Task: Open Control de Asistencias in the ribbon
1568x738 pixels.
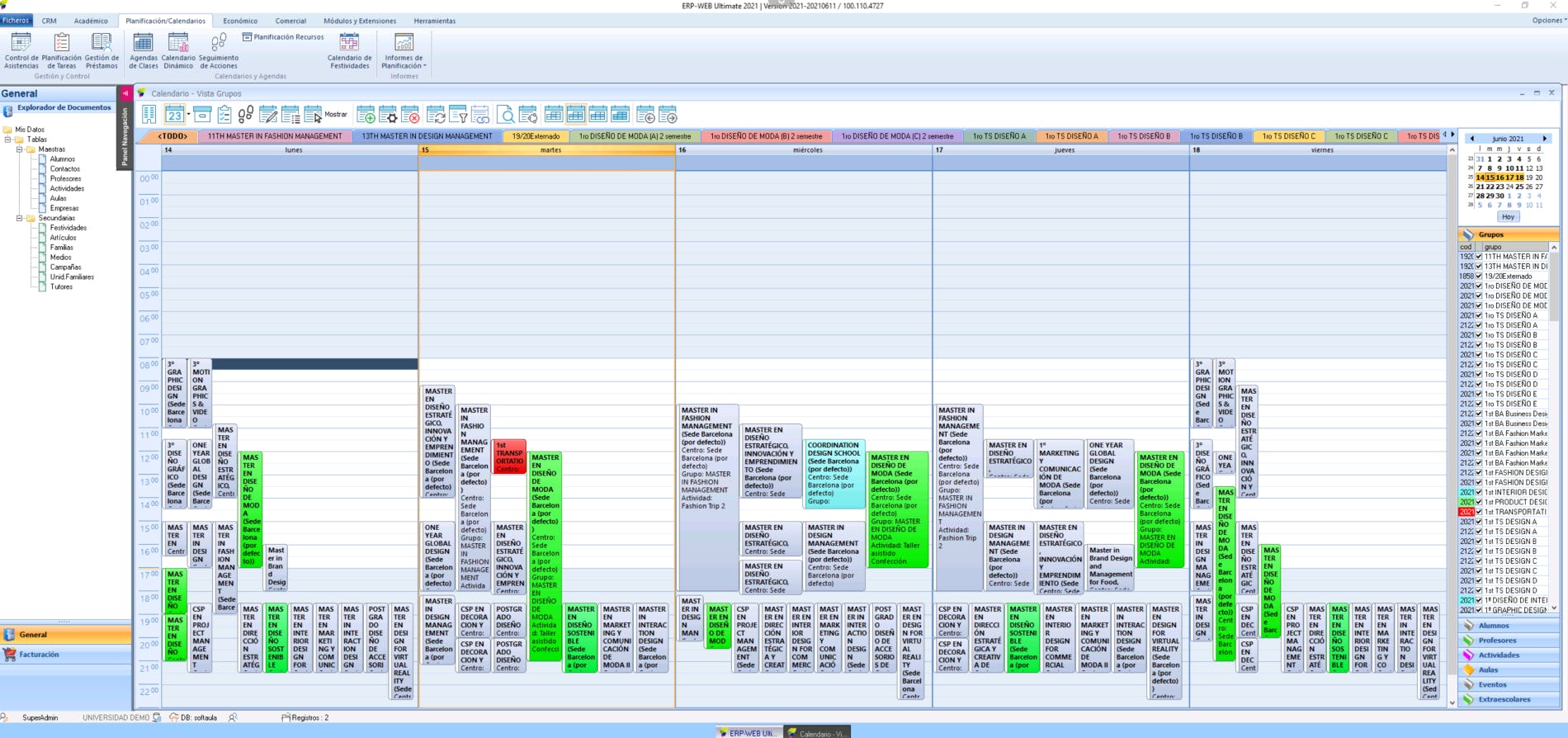Action: pyautogui.click(x=21, y=50)
